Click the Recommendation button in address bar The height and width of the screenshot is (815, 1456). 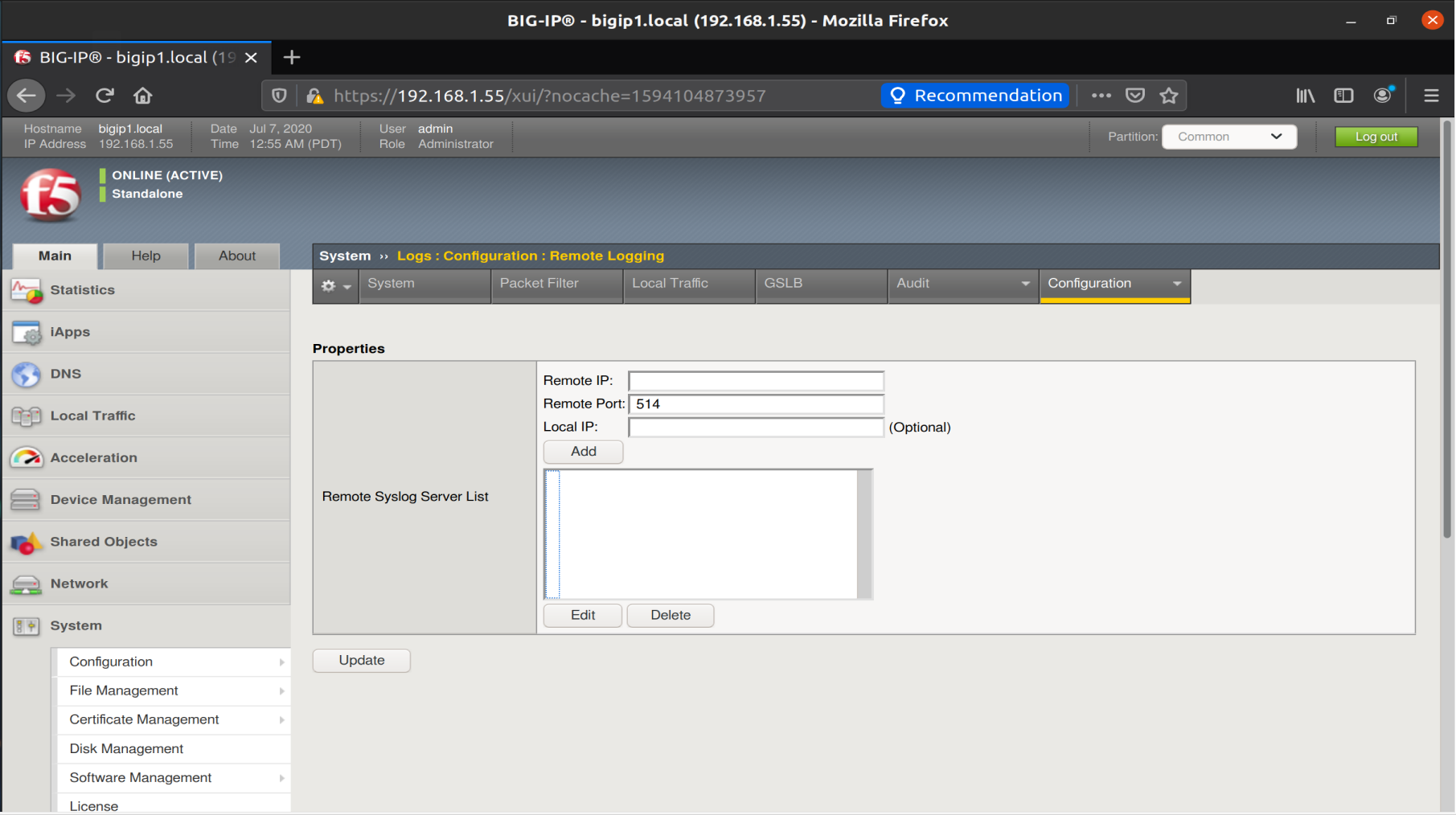(975, 96)
